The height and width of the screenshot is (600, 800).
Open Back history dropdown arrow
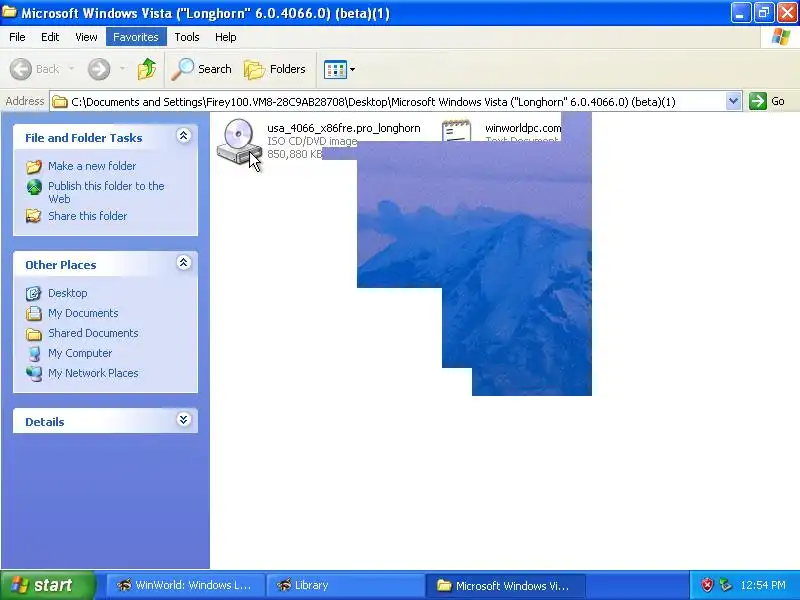pos(71,68)
